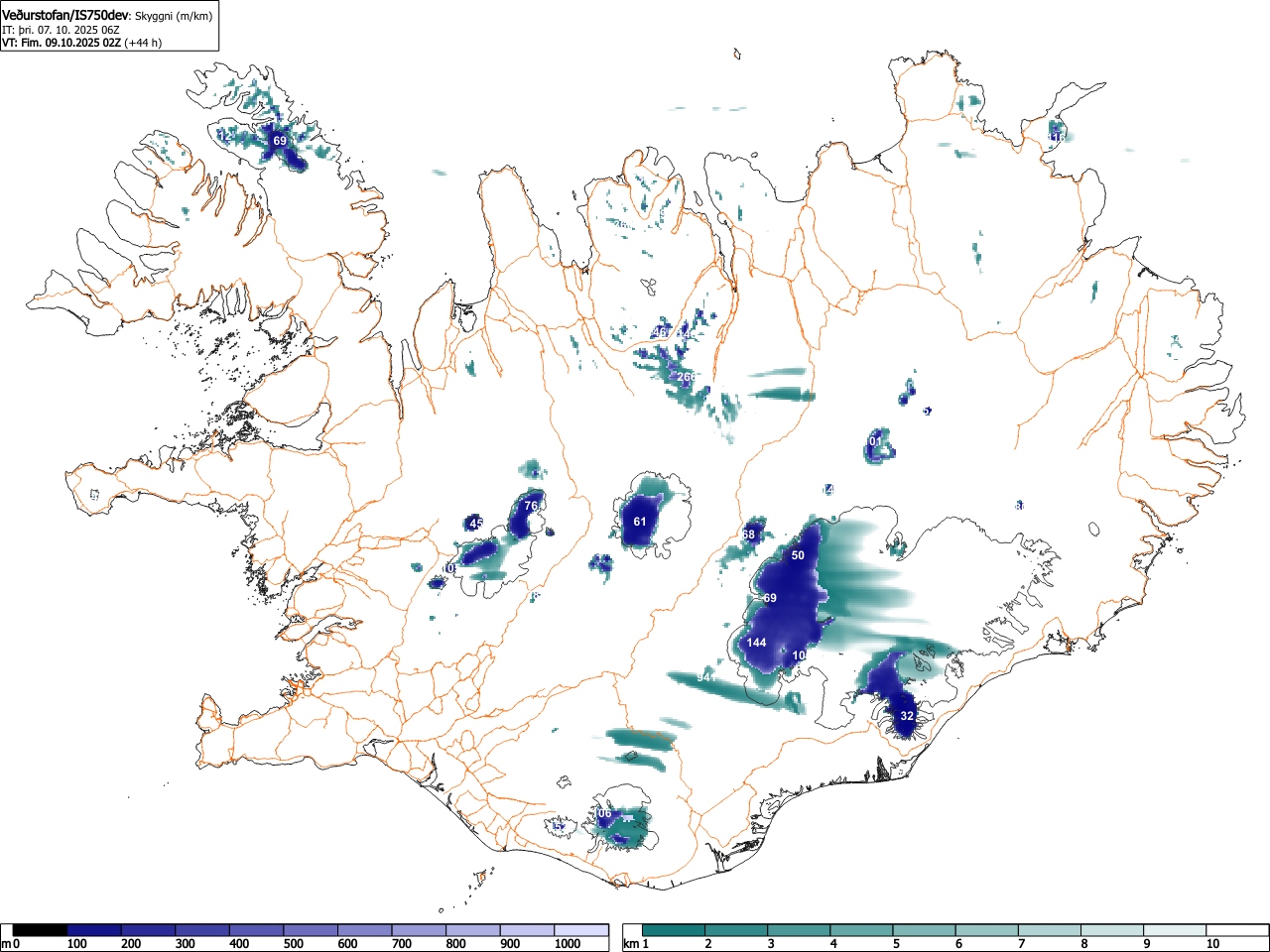
Task: Click the '76' visibility value label
Action: 531,506
